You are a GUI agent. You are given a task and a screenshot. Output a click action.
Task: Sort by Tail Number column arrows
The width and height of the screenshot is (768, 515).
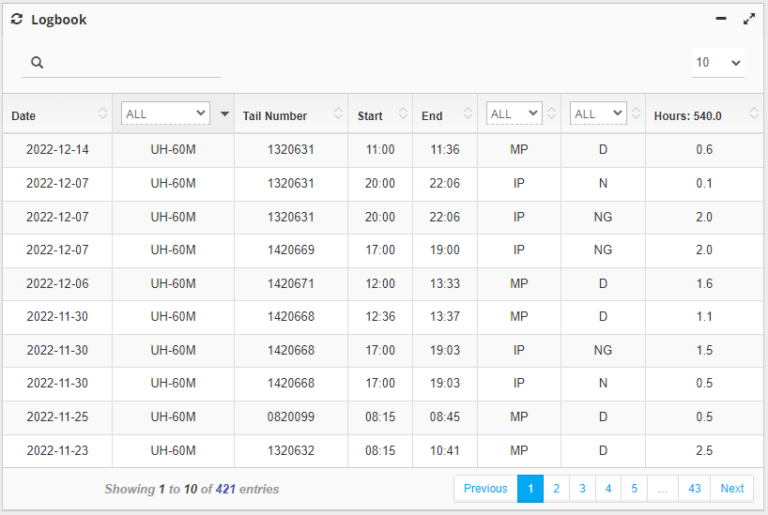[x=338, y=115]
